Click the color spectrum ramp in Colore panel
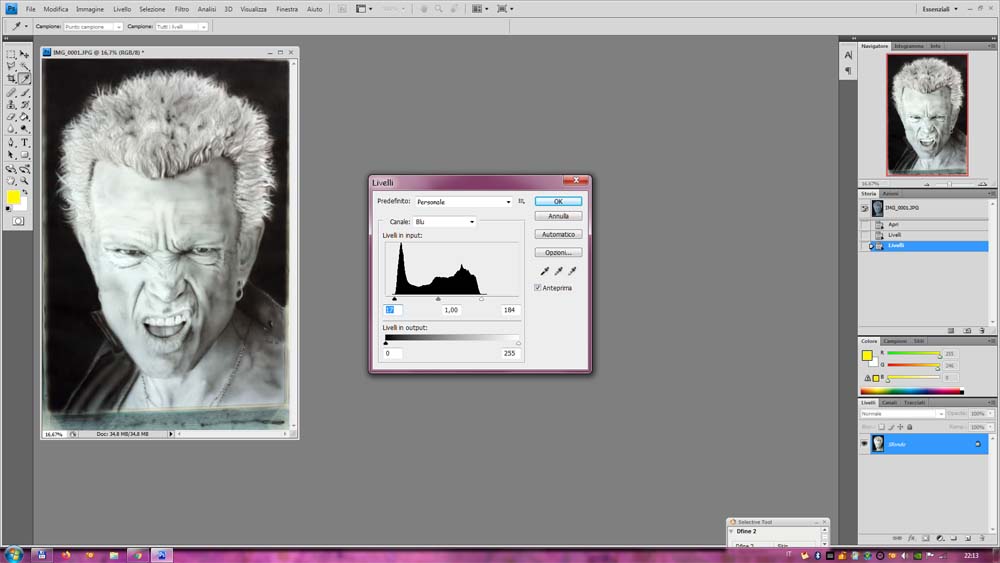This screenshot has width=1000, height=563. pos(912,391)
